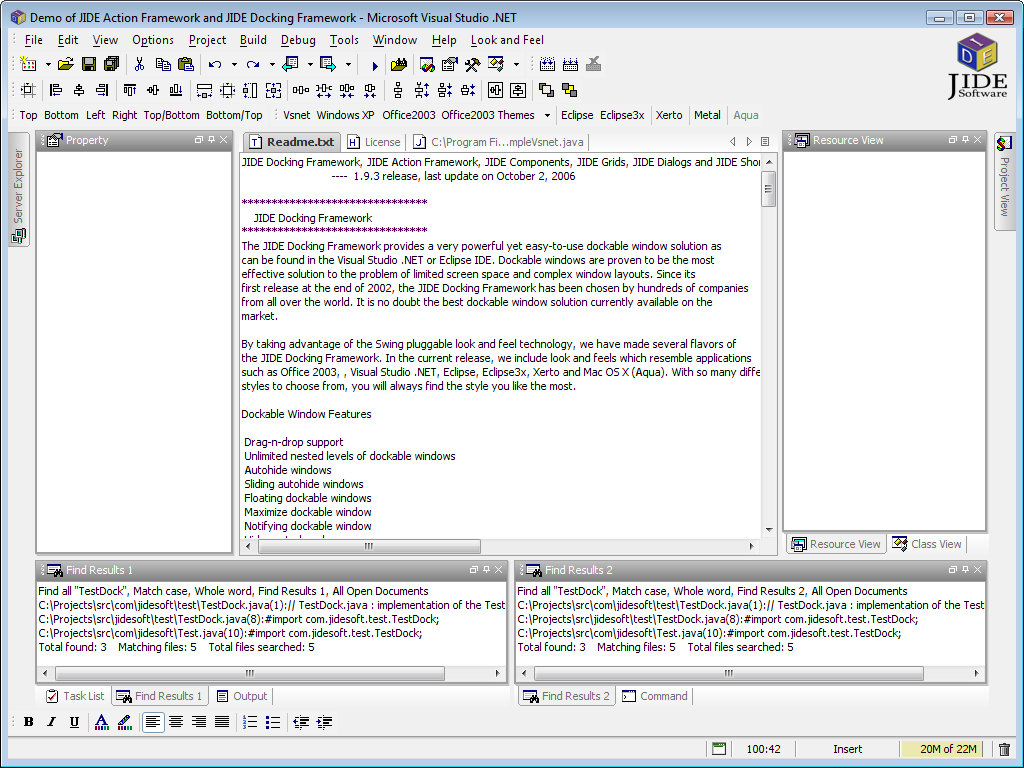
Task: Apply the Vsnet look and feel
Action: (x=296, y=115)
